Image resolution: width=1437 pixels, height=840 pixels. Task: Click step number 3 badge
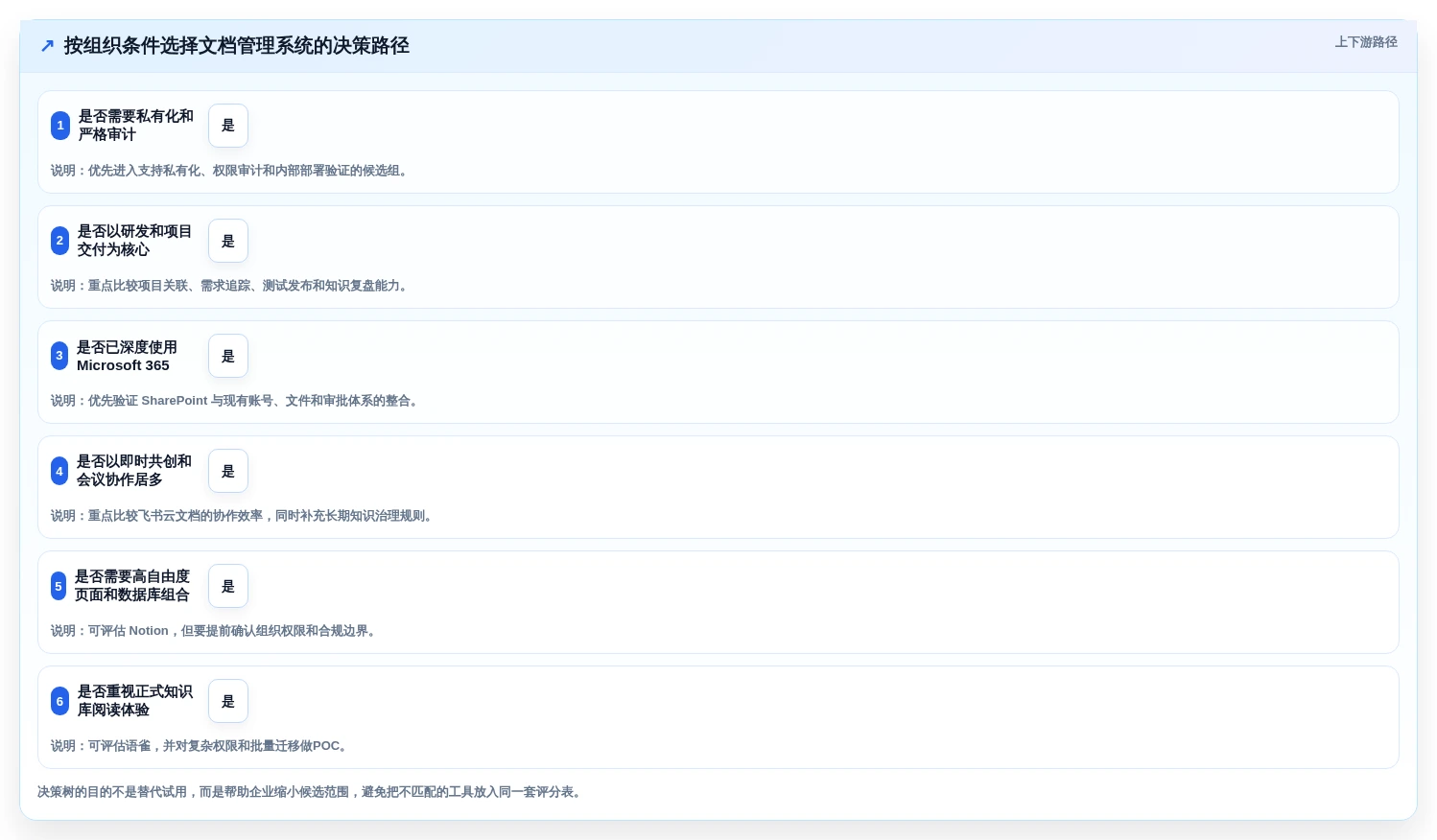coord(59,356)
